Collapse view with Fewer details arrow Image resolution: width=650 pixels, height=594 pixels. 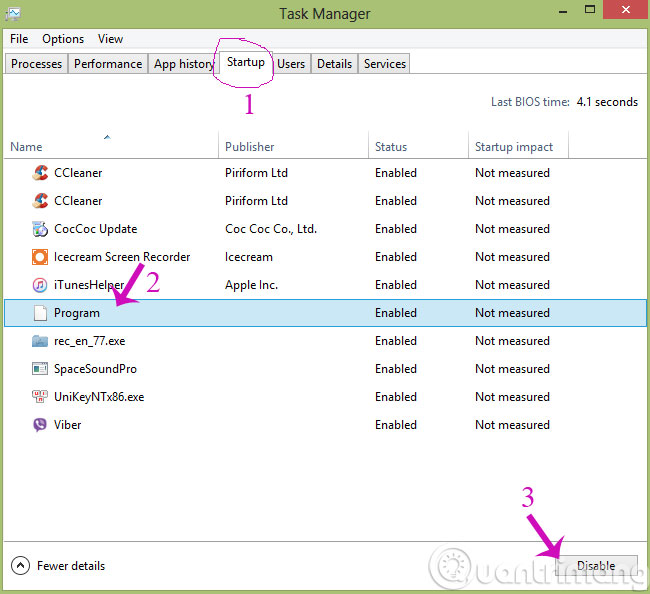point(20,566)
